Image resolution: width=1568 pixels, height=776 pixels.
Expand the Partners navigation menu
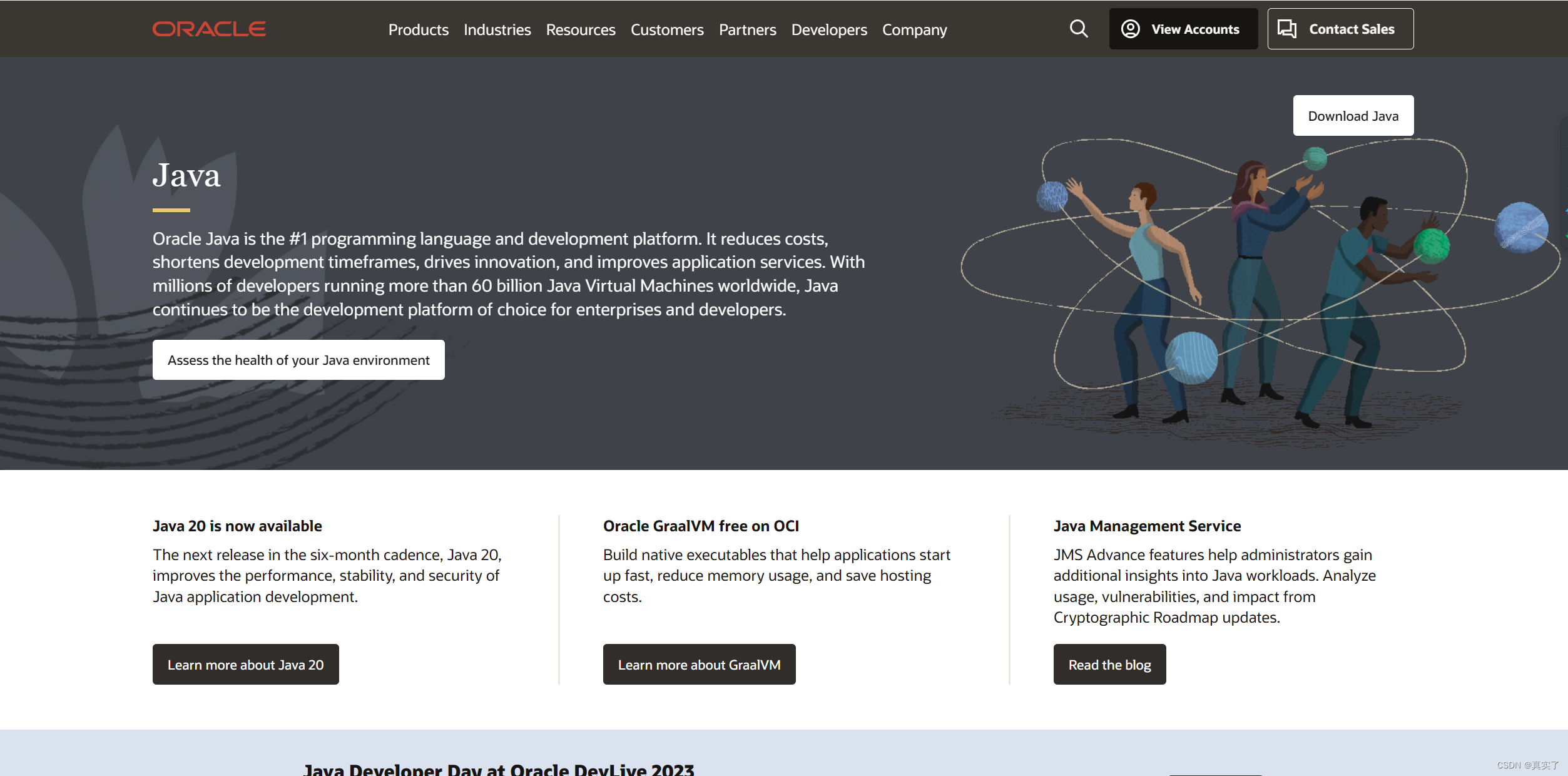click(747, 29)
